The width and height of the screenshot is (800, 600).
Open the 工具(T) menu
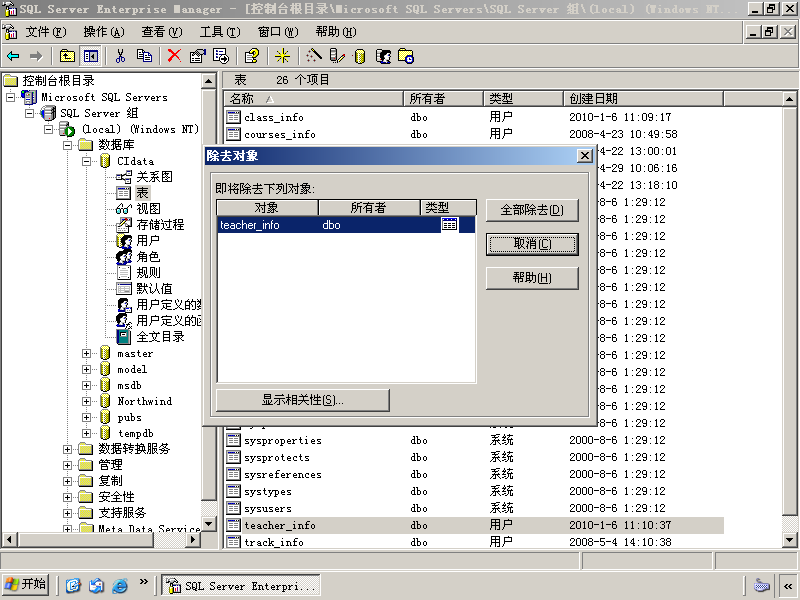(220, 32)
